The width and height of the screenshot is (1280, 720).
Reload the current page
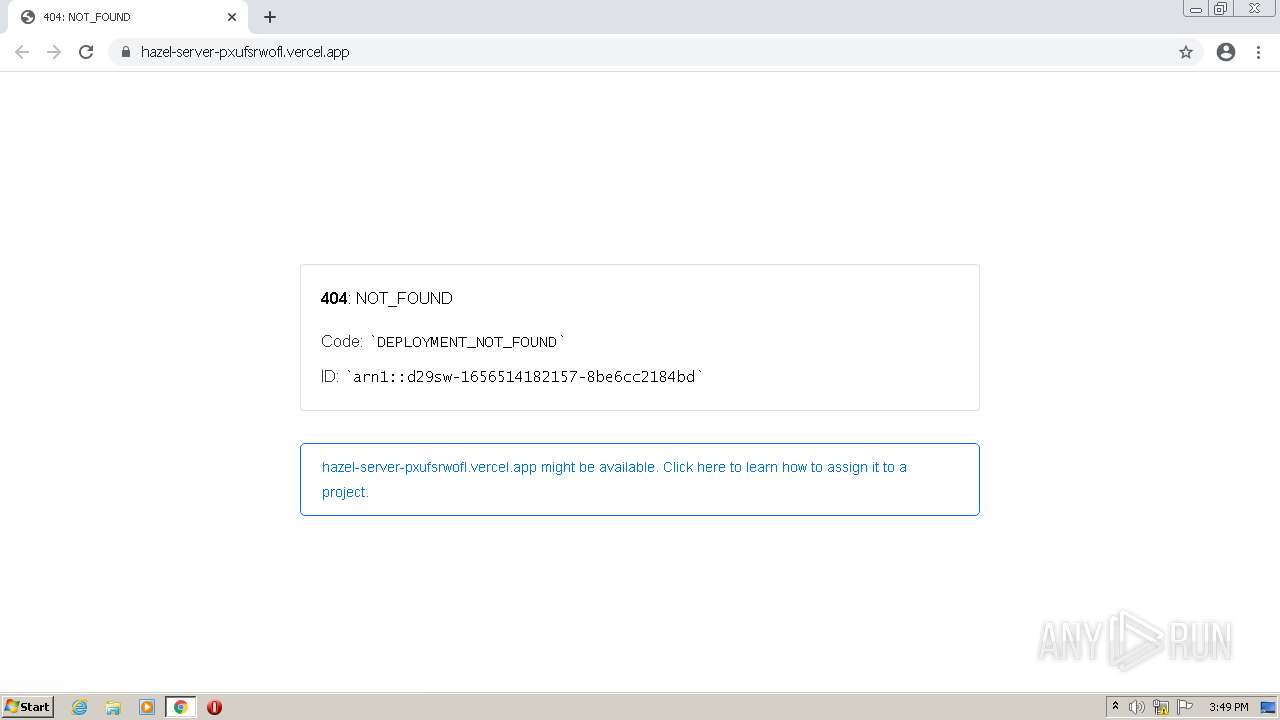[86, 52]
